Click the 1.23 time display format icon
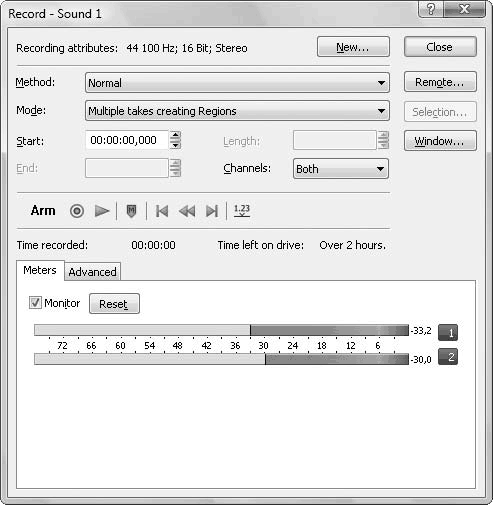 [x=242, y=210]
